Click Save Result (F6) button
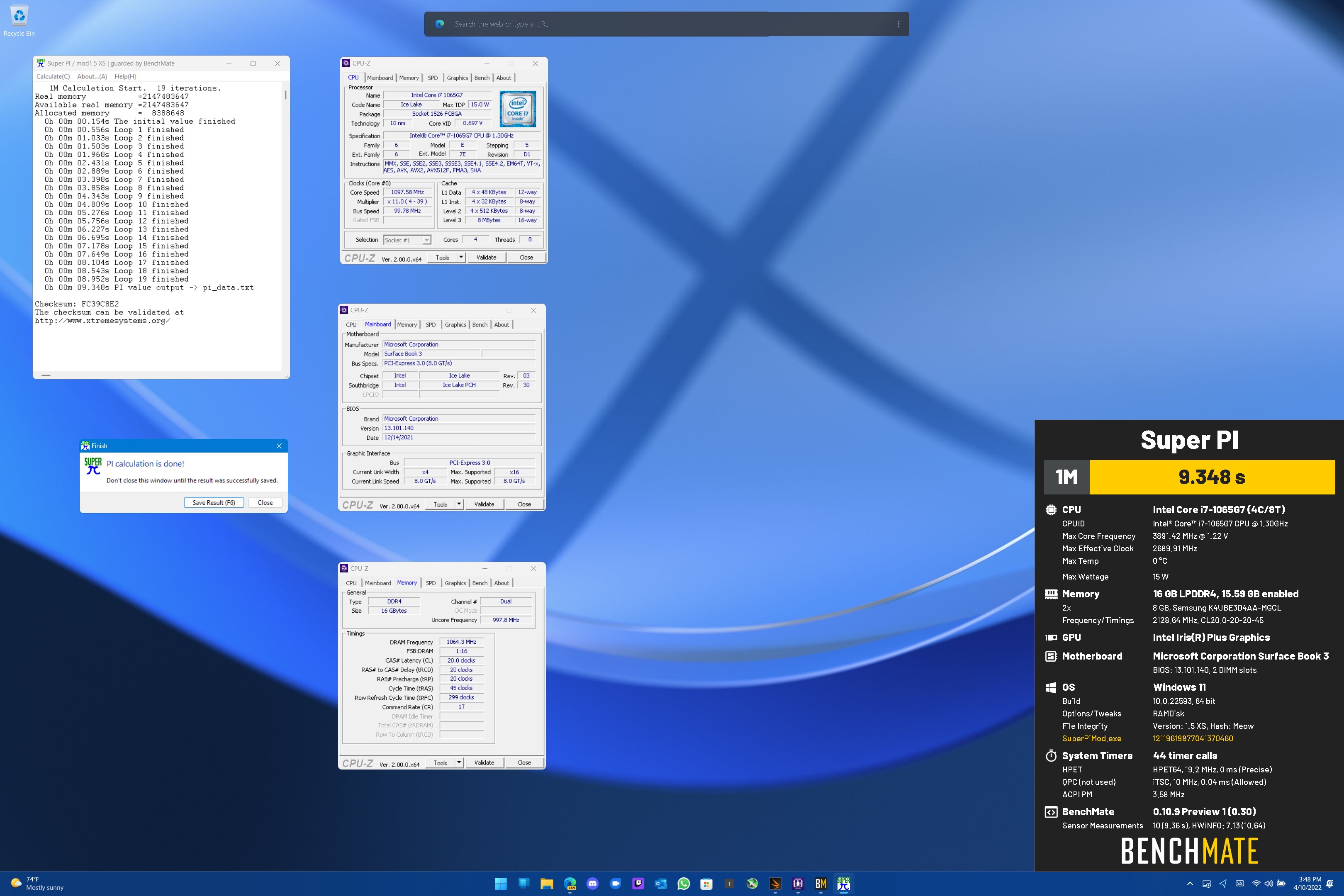 [x=214, y=503]
